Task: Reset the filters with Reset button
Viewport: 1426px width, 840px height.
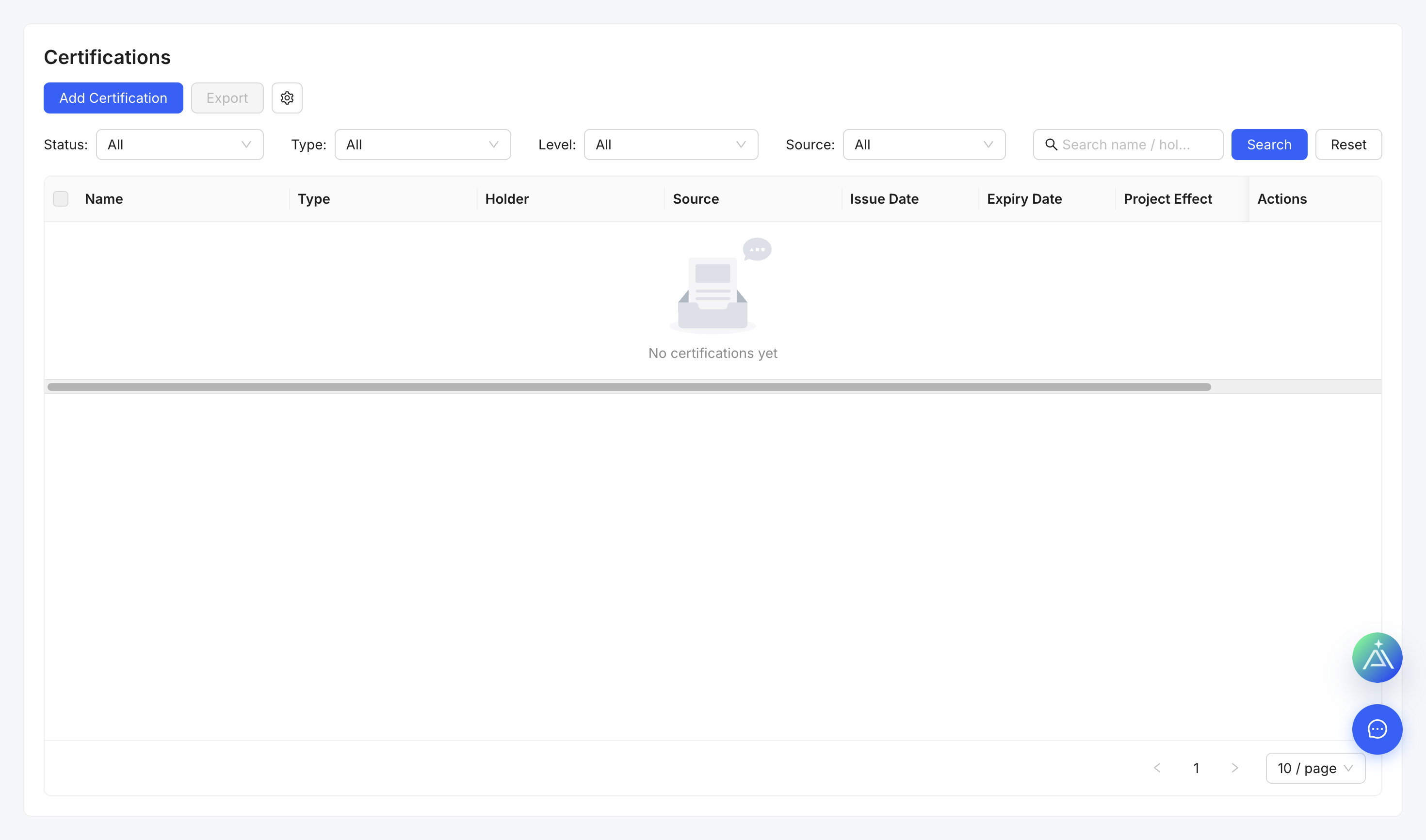Action: point(1348,145)
